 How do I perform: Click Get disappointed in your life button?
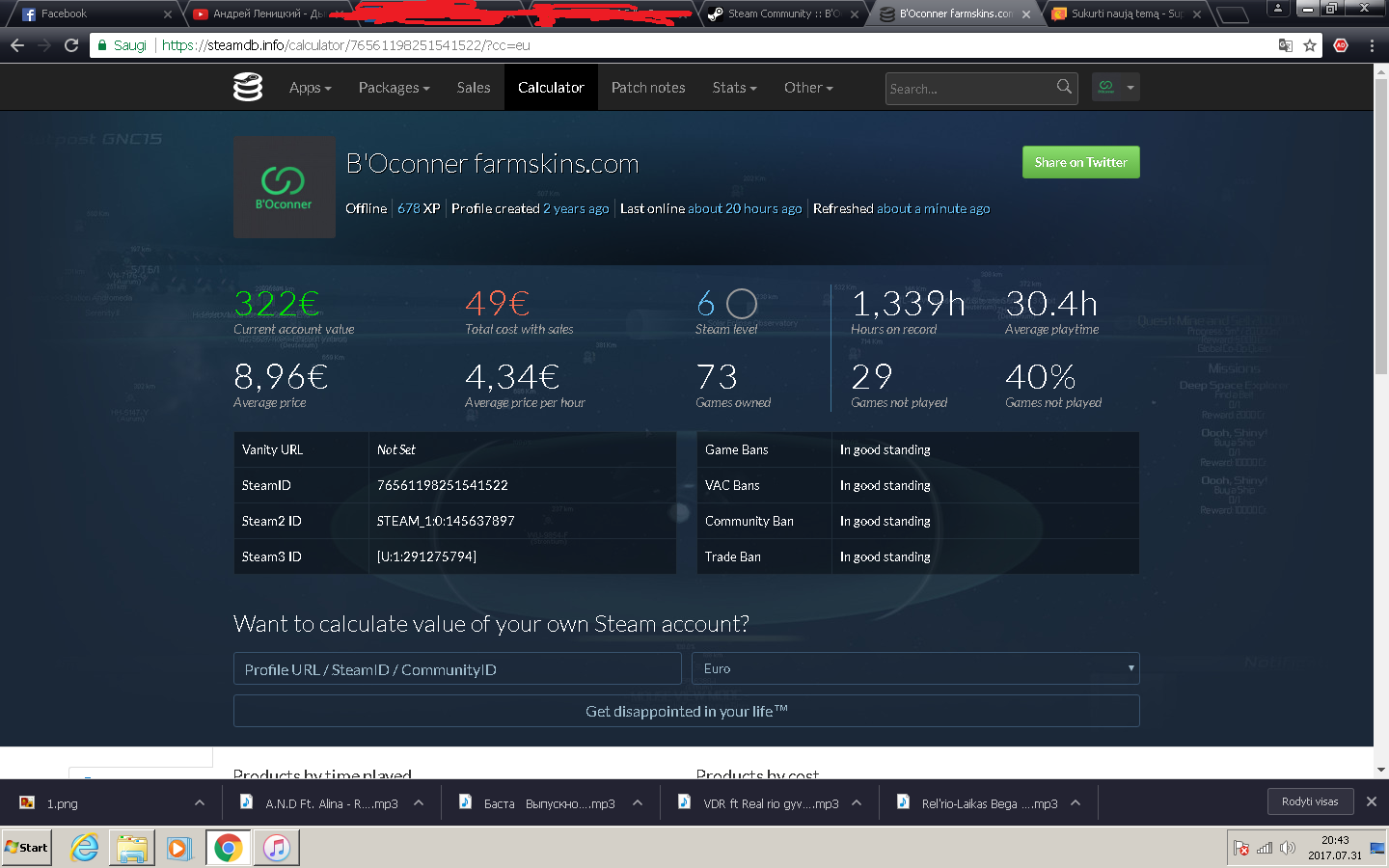[687, 711]
